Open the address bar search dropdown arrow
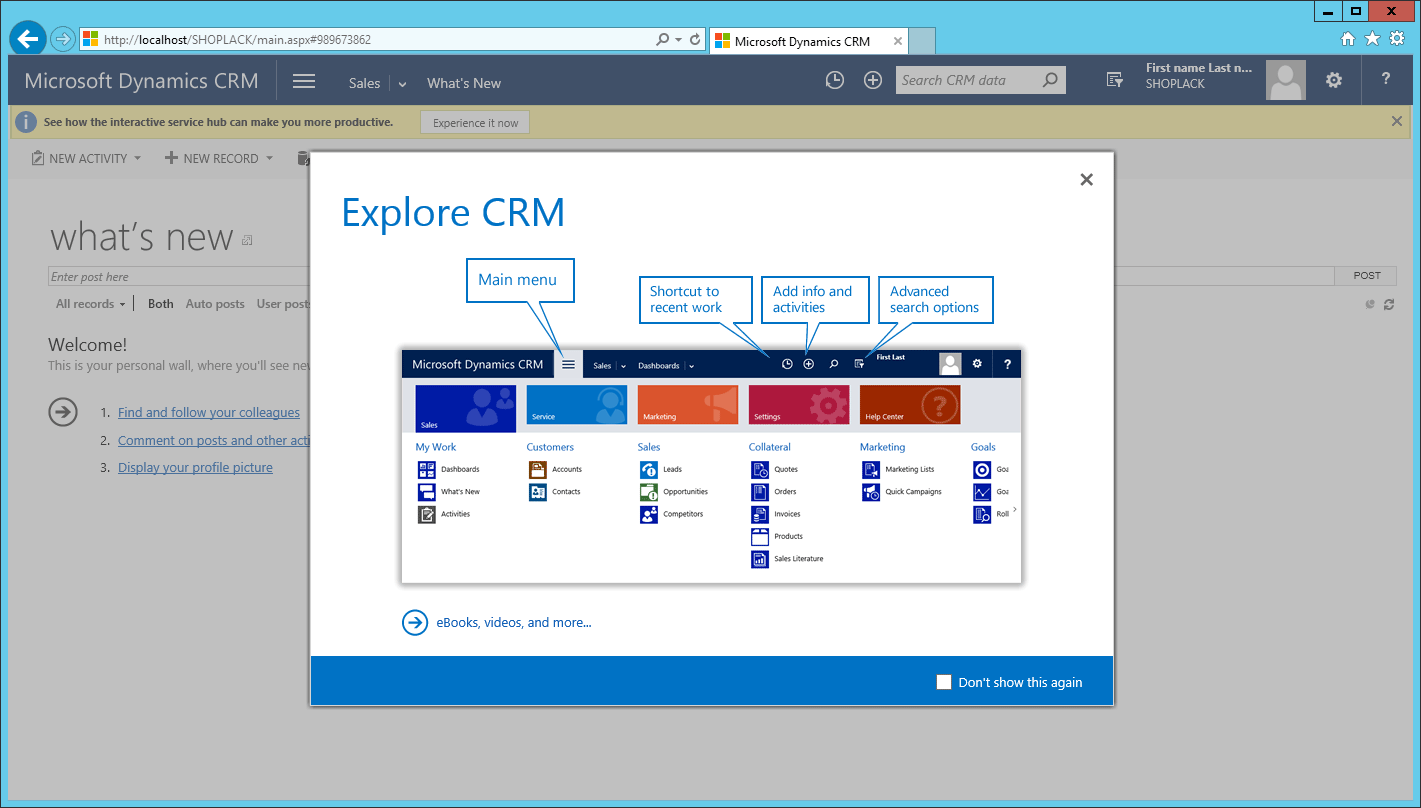Screen dimensions: 1421x808 679,40
